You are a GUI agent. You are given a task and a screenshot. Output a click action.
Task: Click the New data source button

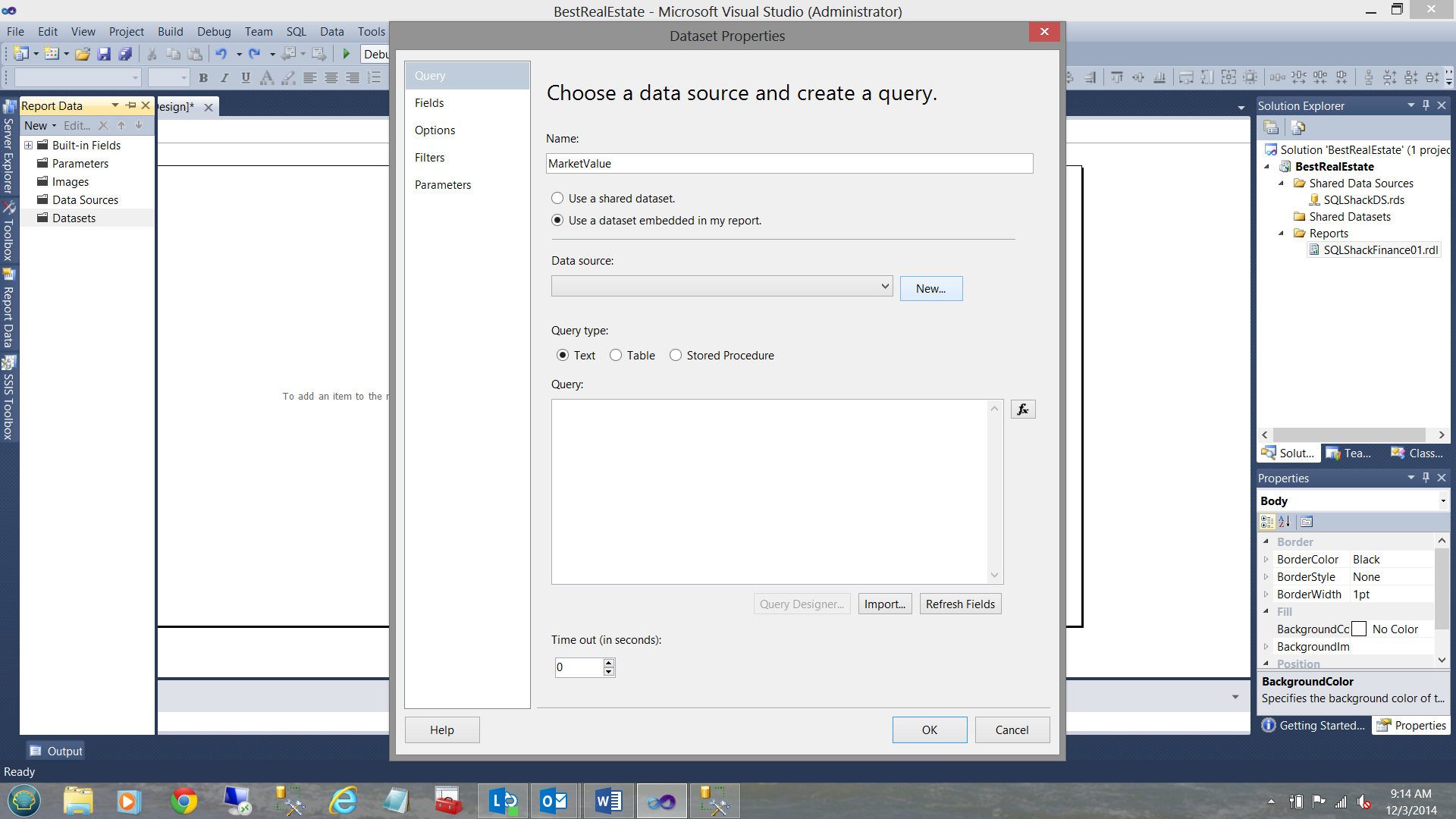pyautogui.click(x=930, y=289)
